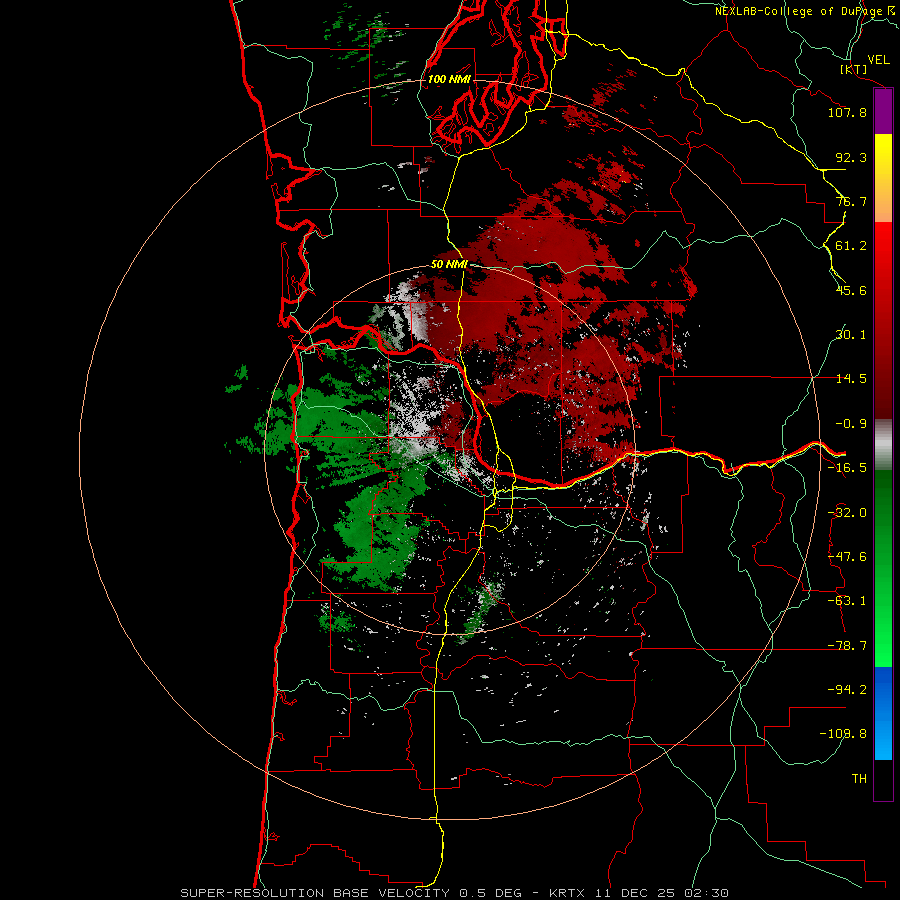Select the 14.5 scale value
The image size is (900, 900).
pyautogui.click(x=851, y=379)
